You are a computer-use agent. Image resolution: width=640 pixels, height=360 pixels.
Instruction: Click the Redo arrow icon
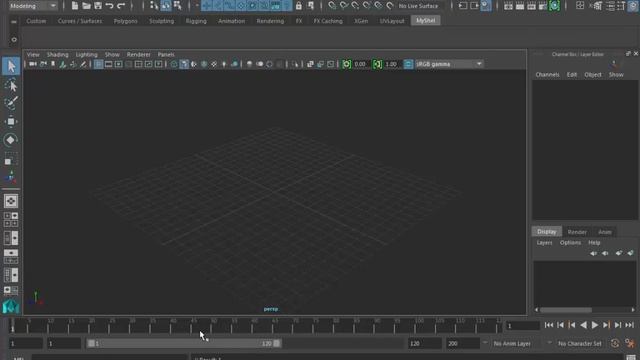point(121,6)
